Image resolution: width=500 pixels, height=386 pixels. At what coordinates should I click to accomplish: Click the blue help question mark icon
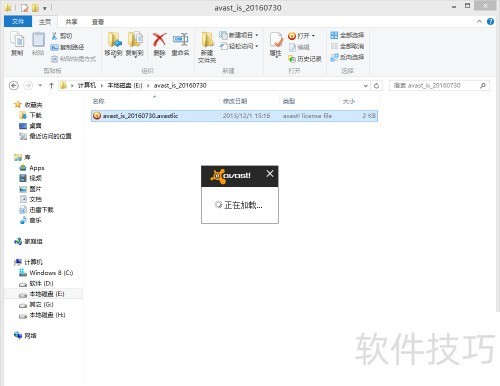490,22
